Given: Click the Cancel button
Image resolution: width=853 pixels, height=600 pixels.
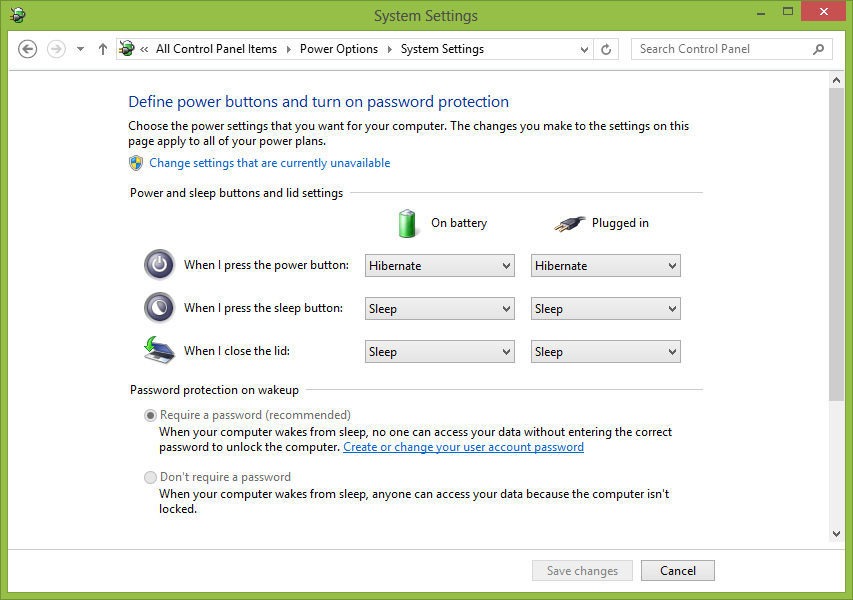Looking at the screenshot, I should [678, 571].
